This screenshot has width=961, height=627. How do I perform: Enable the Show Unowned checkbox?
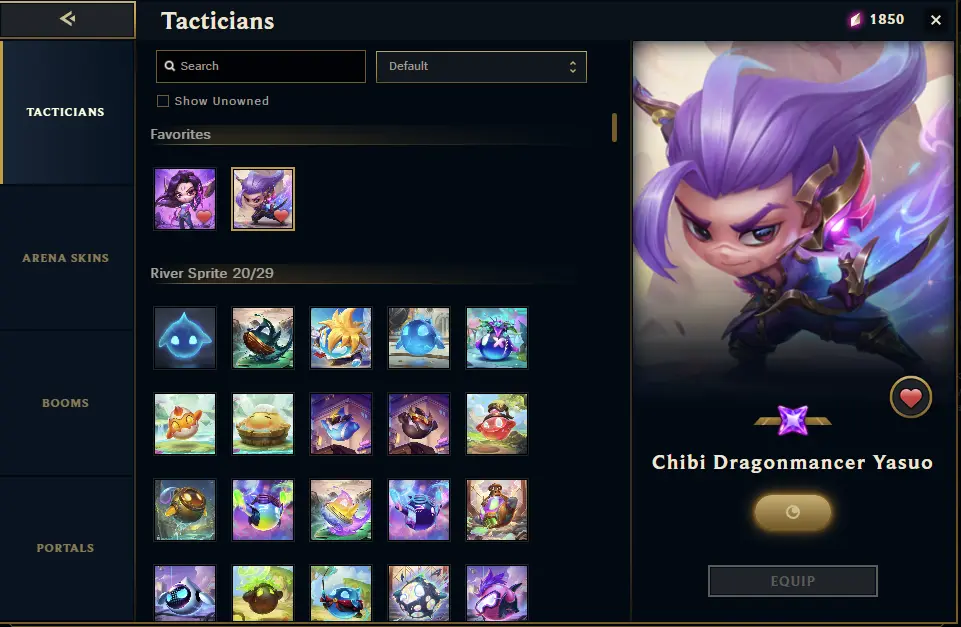click(163, 101)
